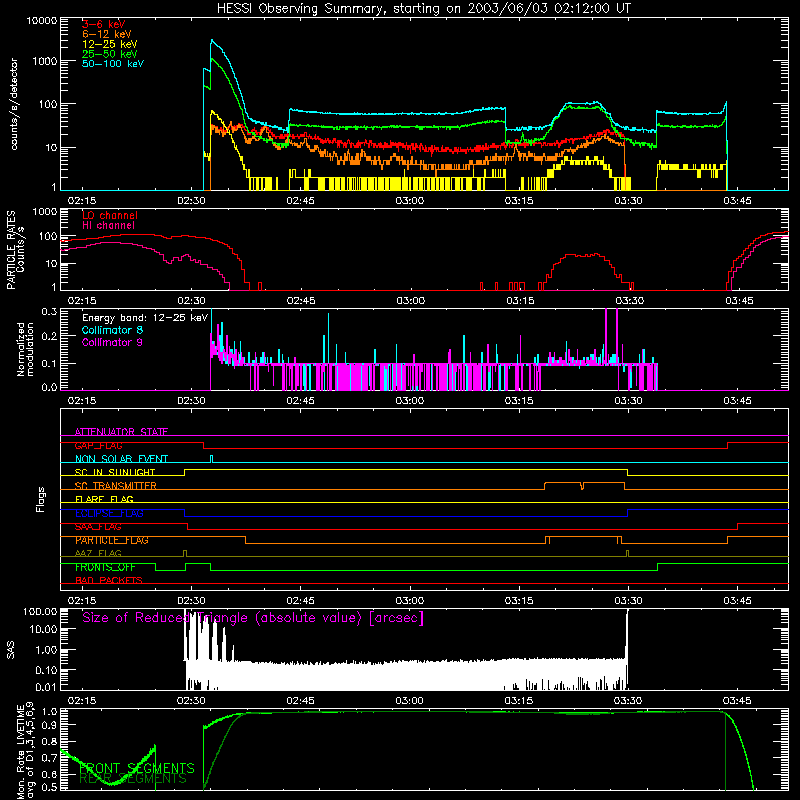Click the FLARE_FLAG label
800x800 pixels.
coord(104,499)
